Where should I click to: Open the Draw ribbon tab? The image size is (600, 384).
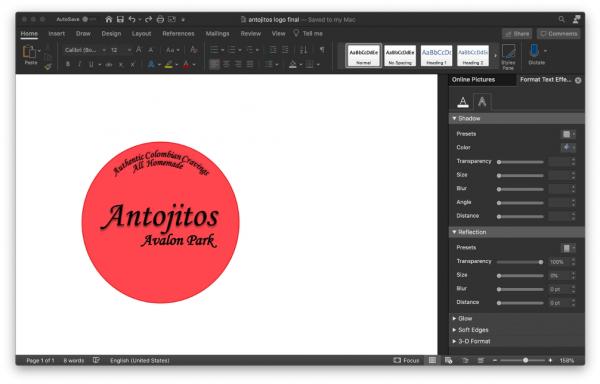[83, 34]
